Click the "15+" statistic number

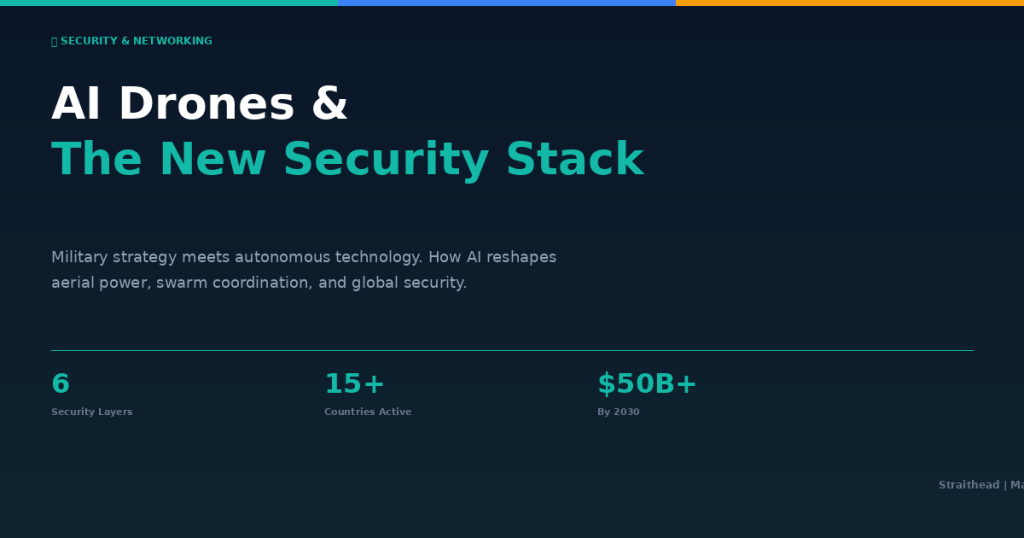(x=354, y=384)
